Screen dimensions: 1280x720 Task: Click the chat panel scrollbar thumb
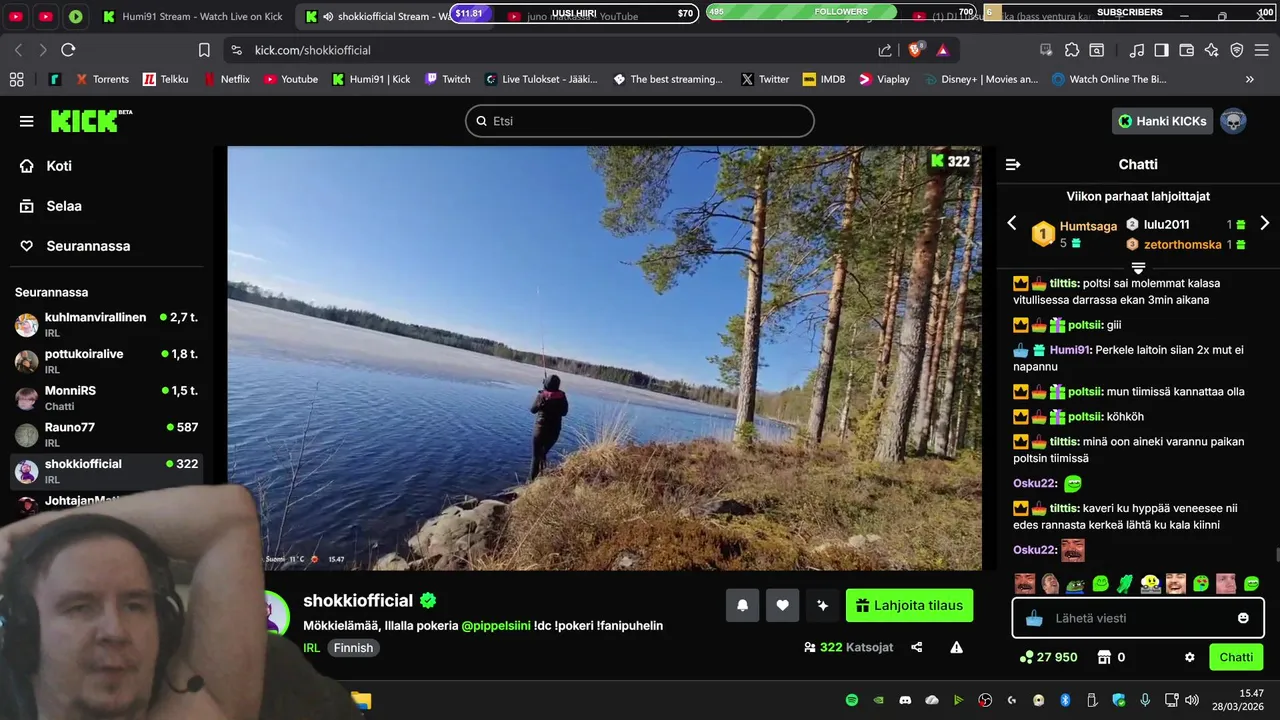coord(1277,555)
